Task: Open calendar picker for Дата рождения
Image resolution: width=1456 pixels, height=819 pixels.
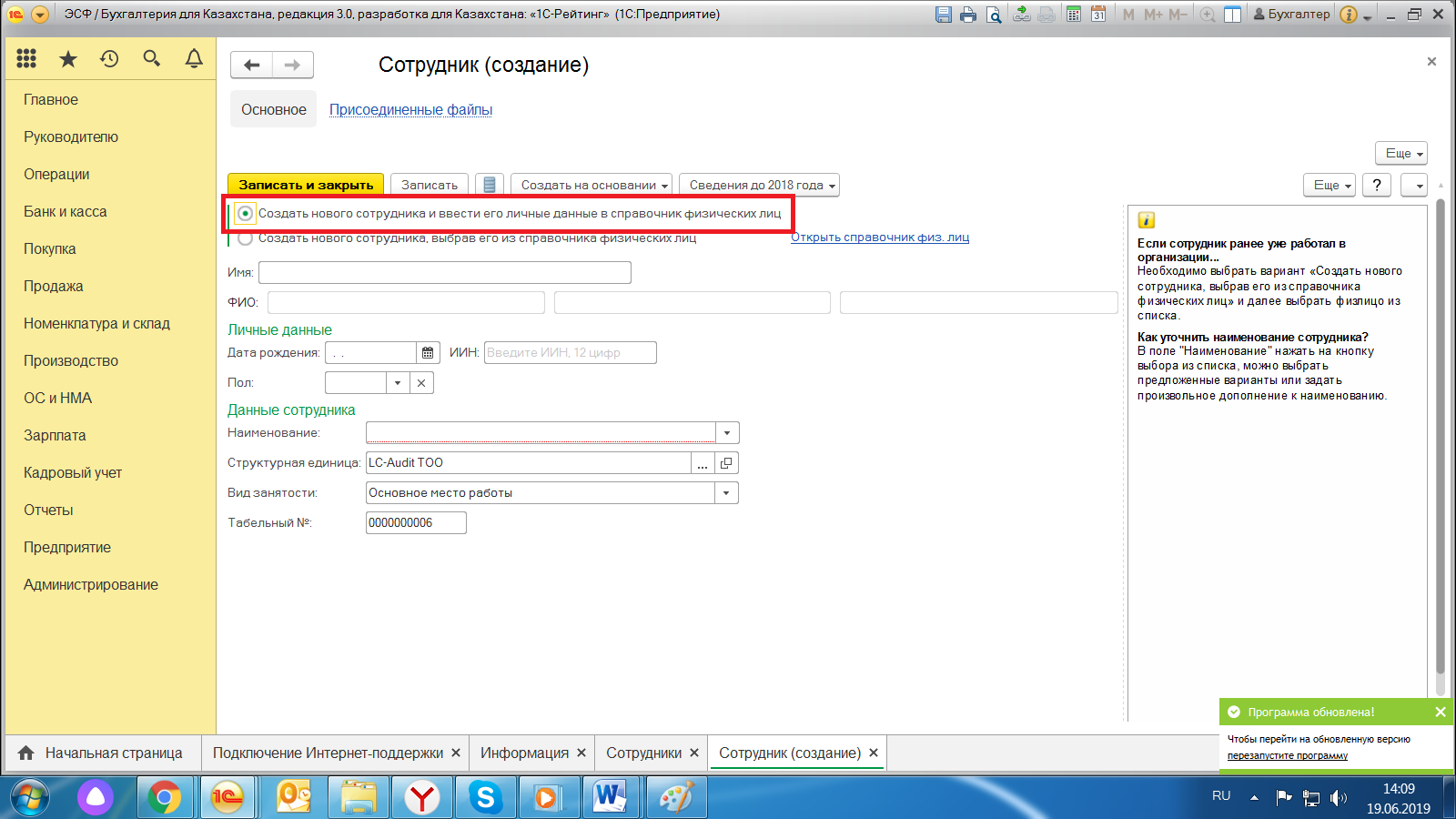Action: click(428, 353)
